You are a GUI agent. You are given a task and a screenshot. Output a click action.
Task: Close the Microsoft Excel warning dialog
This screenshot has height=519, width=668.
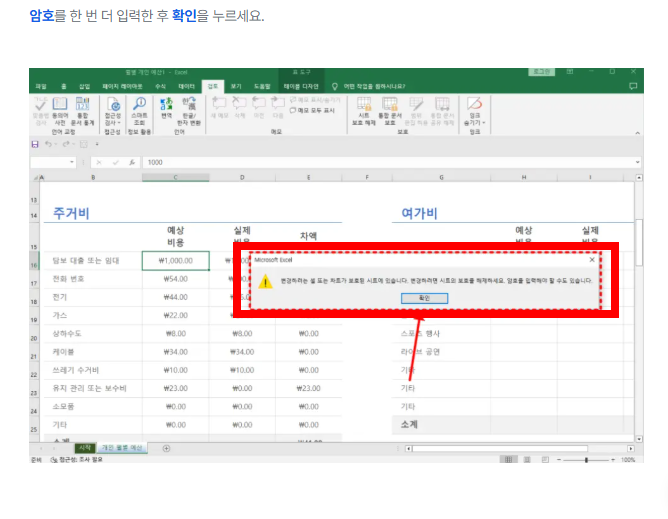point(592,260)
